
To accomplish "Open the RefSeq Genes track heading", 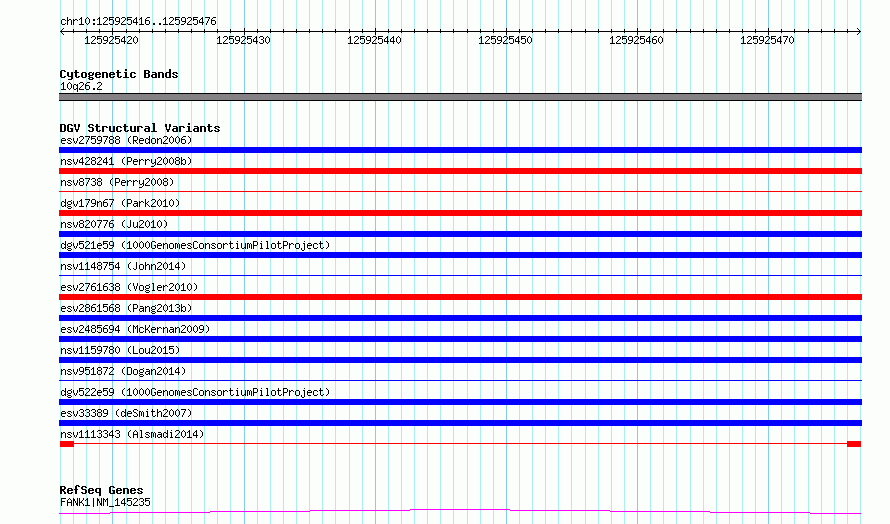I will pyautogui.click(x=101, y=490).
